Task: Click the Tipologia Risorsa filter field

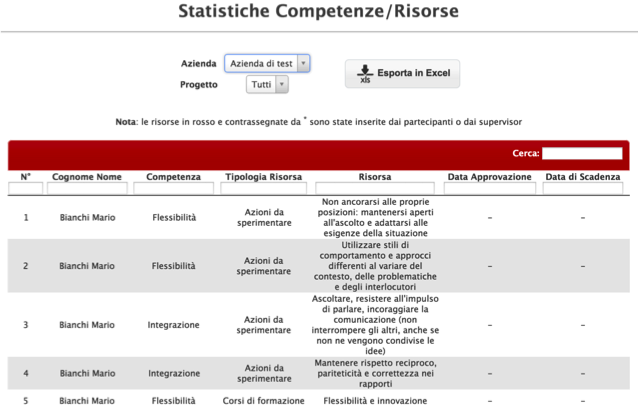Action: pos(264,188)
